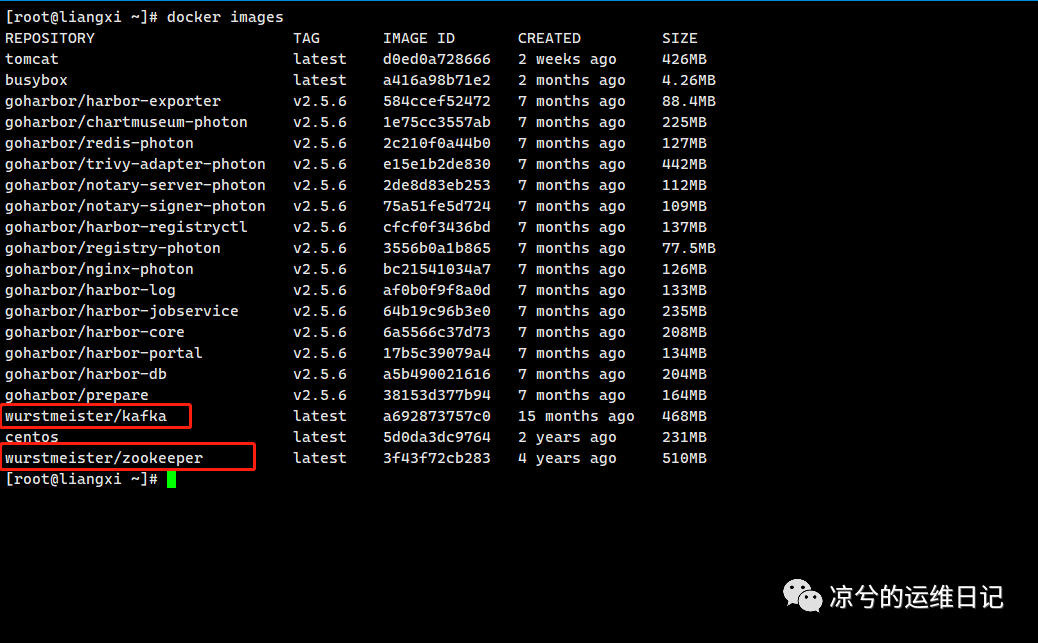
Task: Click the '2 weeks ago' created value
Action: 567,60
